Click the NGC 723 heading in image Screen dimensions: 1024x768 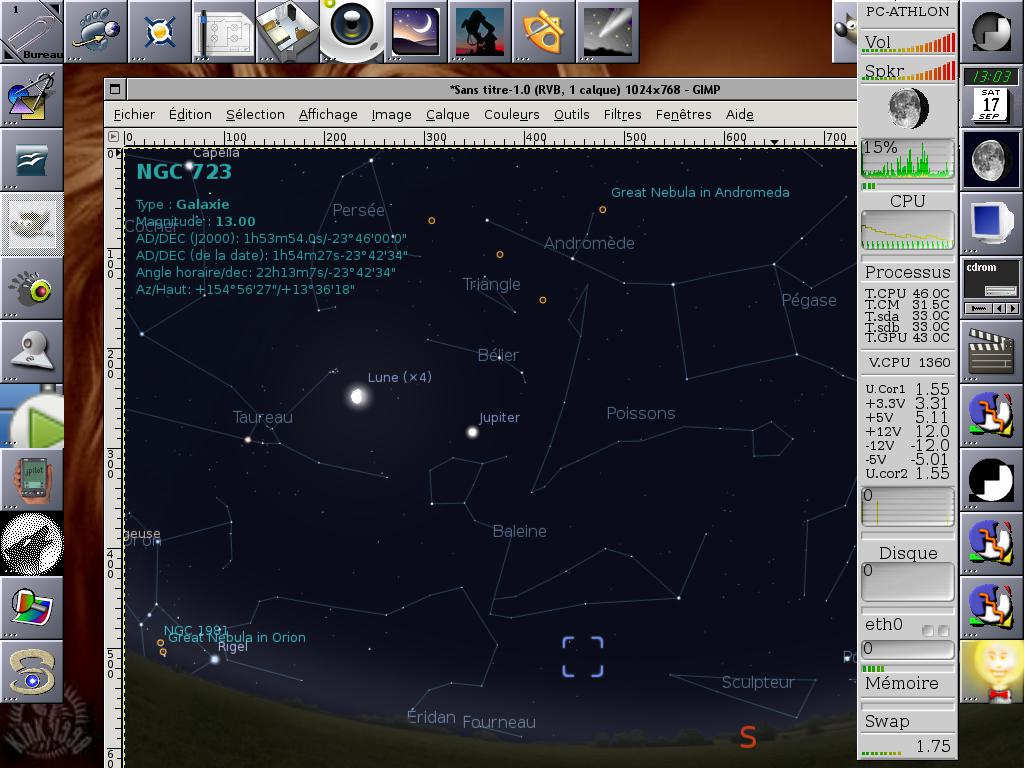[x=184, y=172]
